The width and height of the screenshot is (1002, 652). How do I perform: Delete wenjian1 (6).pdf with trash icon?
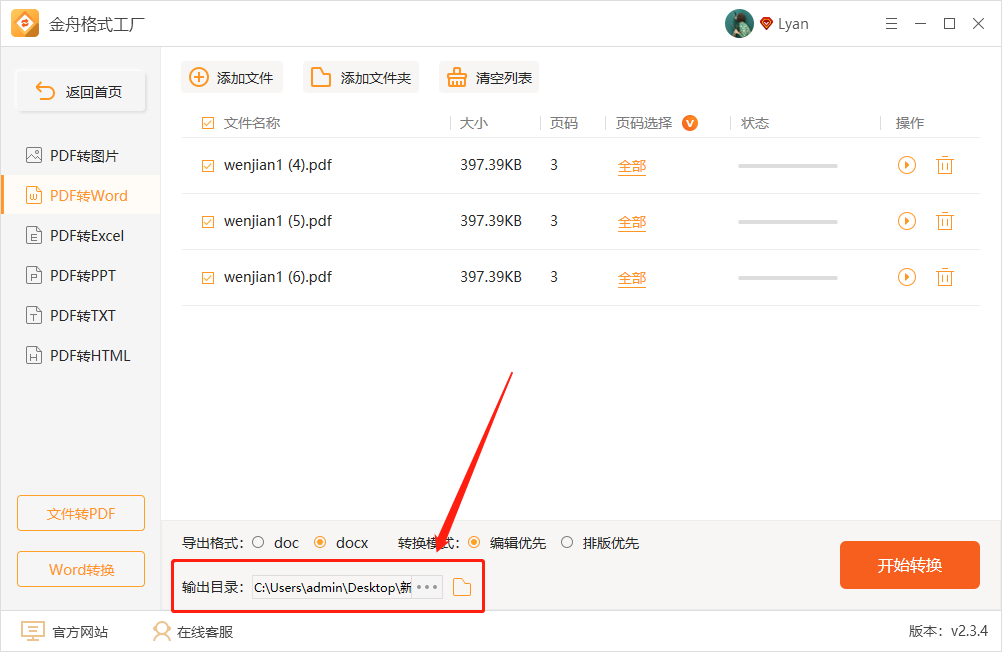[944, 277]
